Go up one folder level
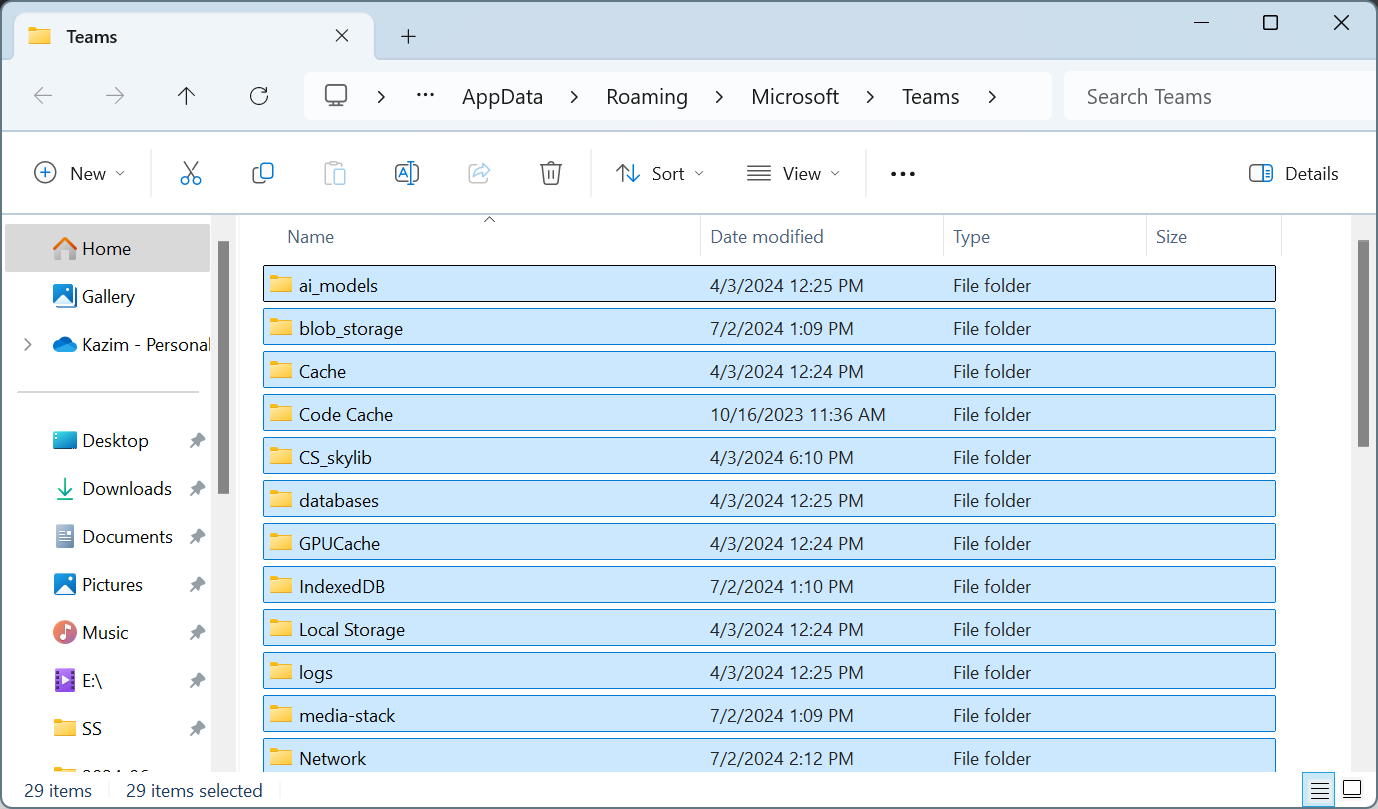 (186, 96)
